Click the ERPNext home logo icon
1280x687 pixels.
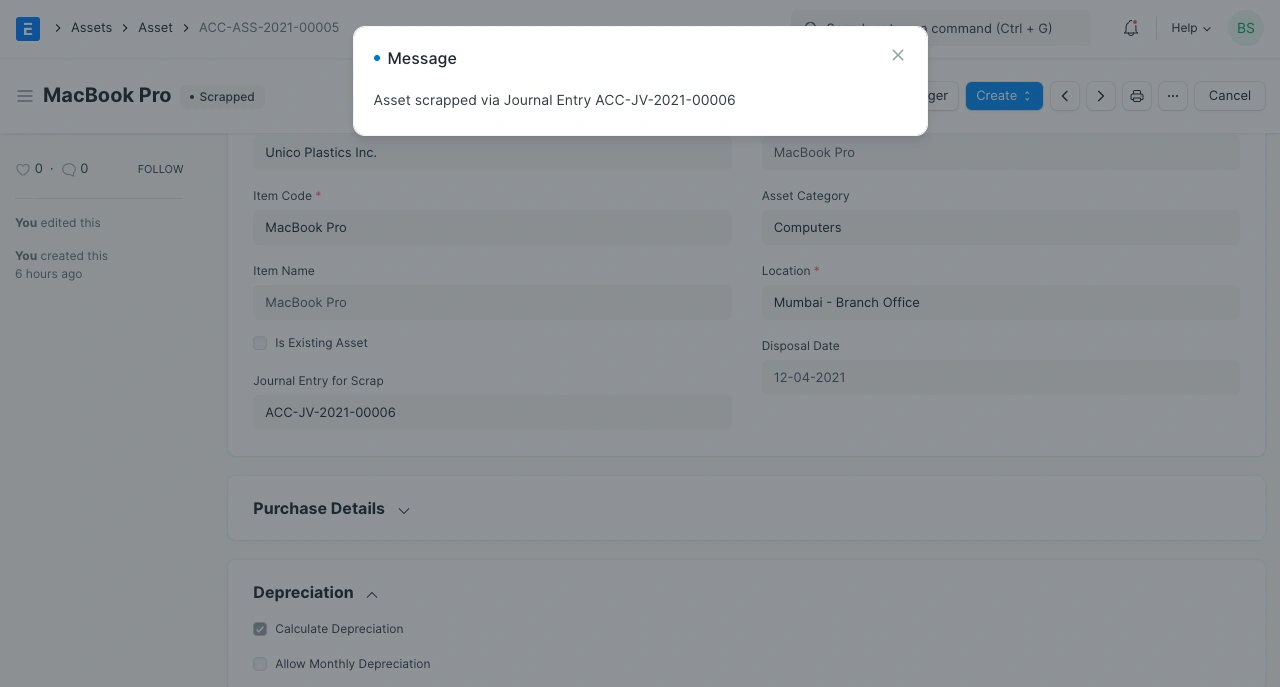click(x=28, y=28)
